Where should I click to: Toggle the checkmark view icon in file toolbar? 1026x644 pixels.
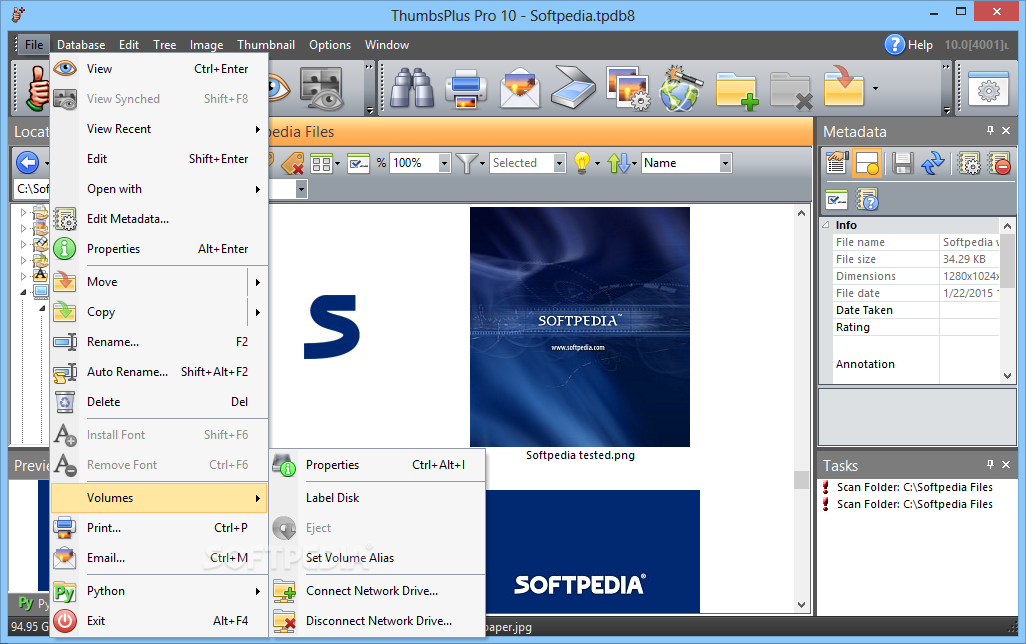click(x=359, y=163)
